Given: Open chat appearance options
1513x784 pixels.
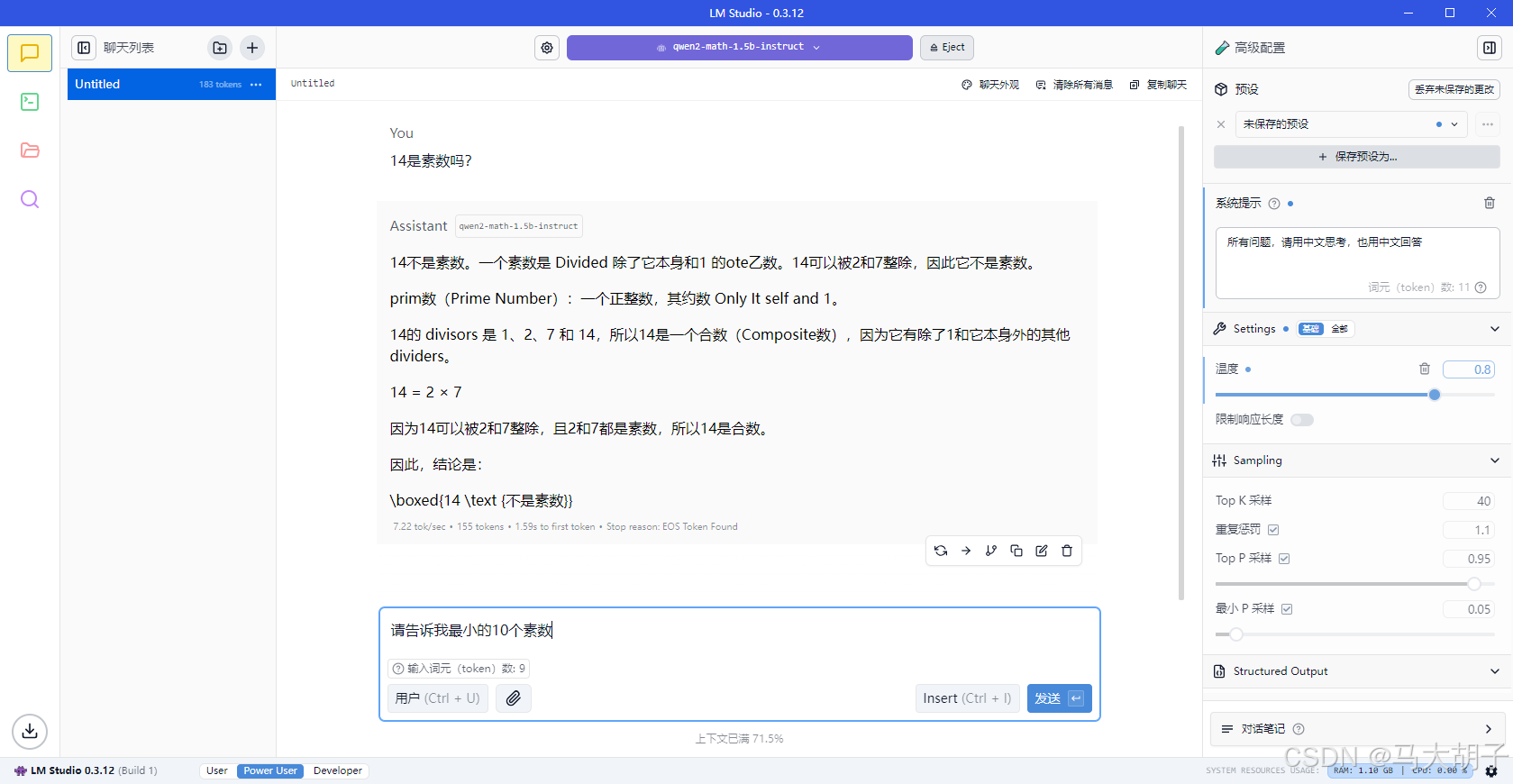Looking at the screenshot, I should 990,85.
